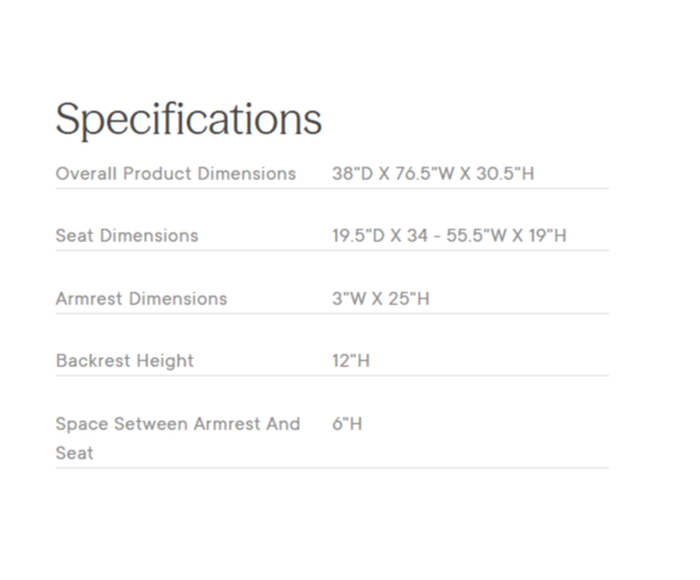
Task: Select the Backrest Height label
Action: [125, 361]
